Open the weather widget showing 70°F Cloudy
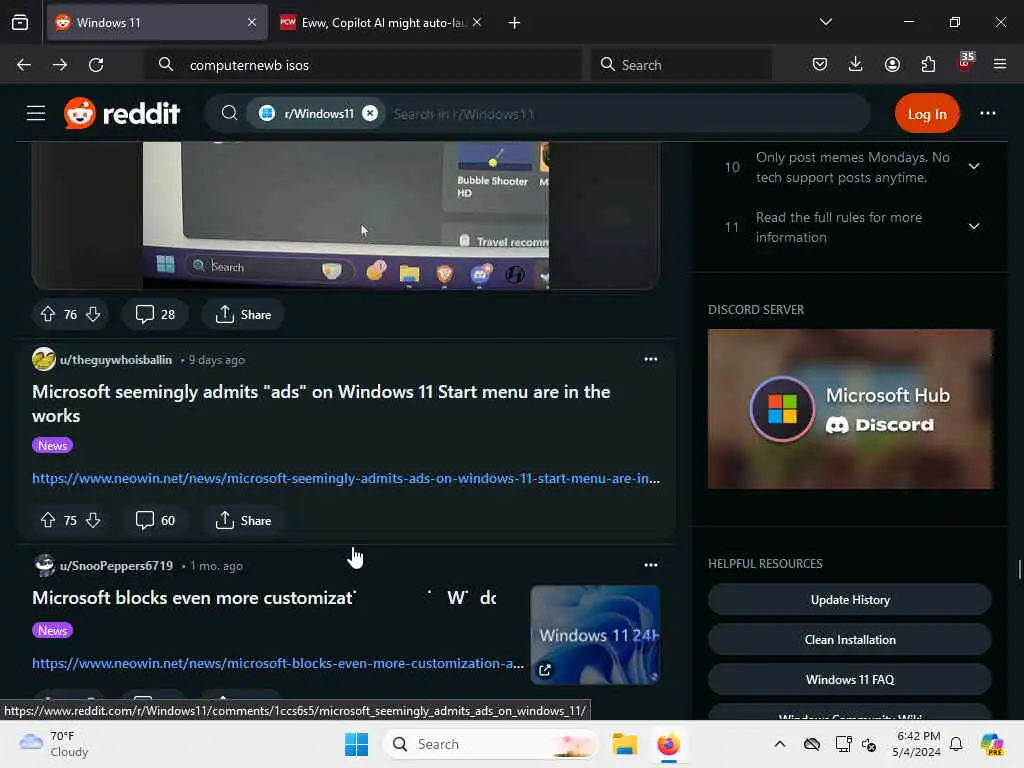This screenshot has height=768, width=1024. click(x=54, y=744)
